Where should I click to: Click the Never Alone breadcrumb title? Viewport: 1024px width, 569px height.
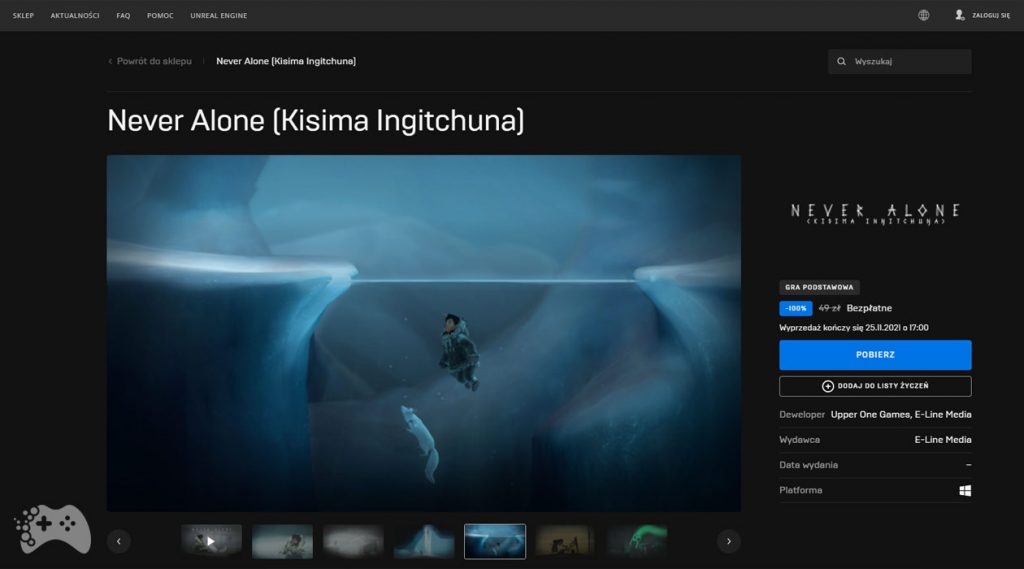coord(286,61)
